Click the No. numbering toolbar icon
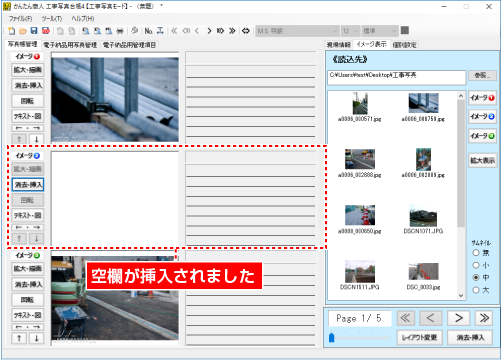501x360 pixels. 148,31
